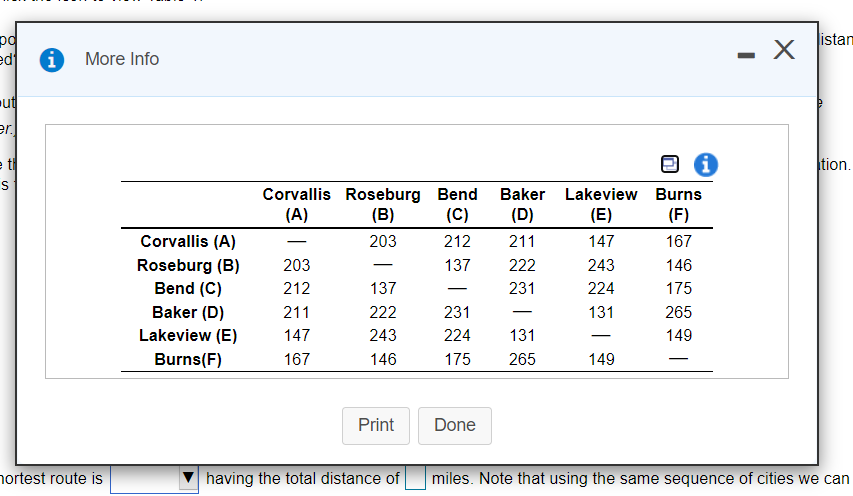Click 149 in the Lakeview (E) row

pos(678,336)
